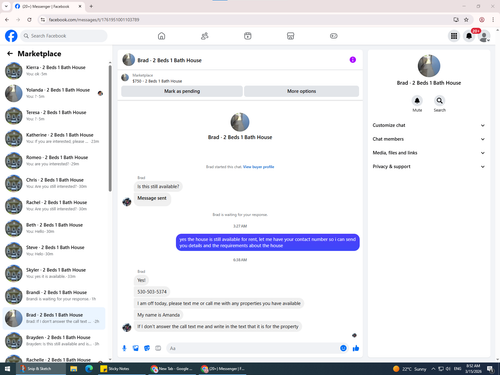This screenshot has height=375, width=500.
Task: Open Romeo's 2 Beds 1 Bath House chat
Action: (x=55, y=161)
